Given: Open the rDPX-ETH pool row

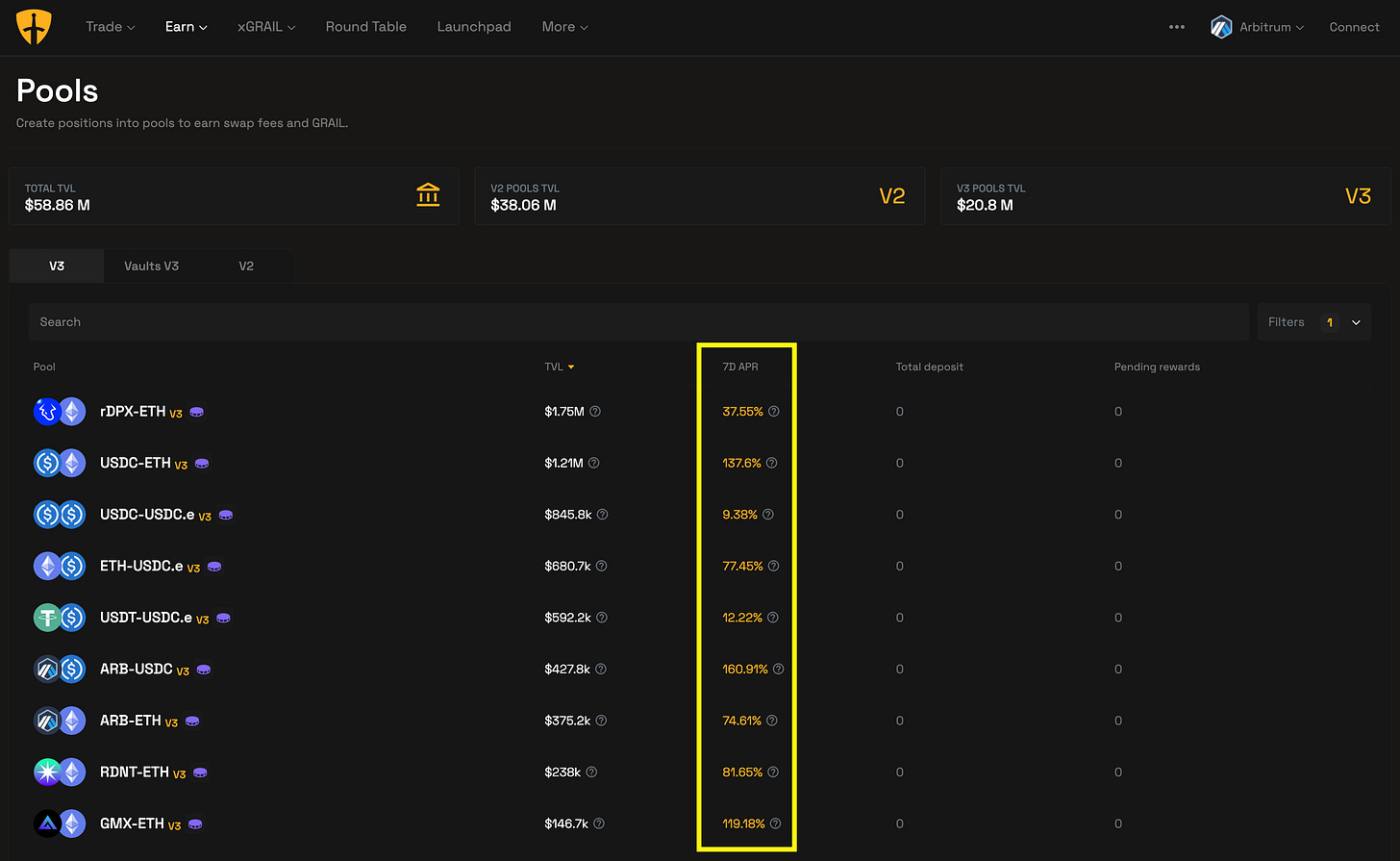Looking at the screenshot, I should pyautogui.click(x=699, y=412).
